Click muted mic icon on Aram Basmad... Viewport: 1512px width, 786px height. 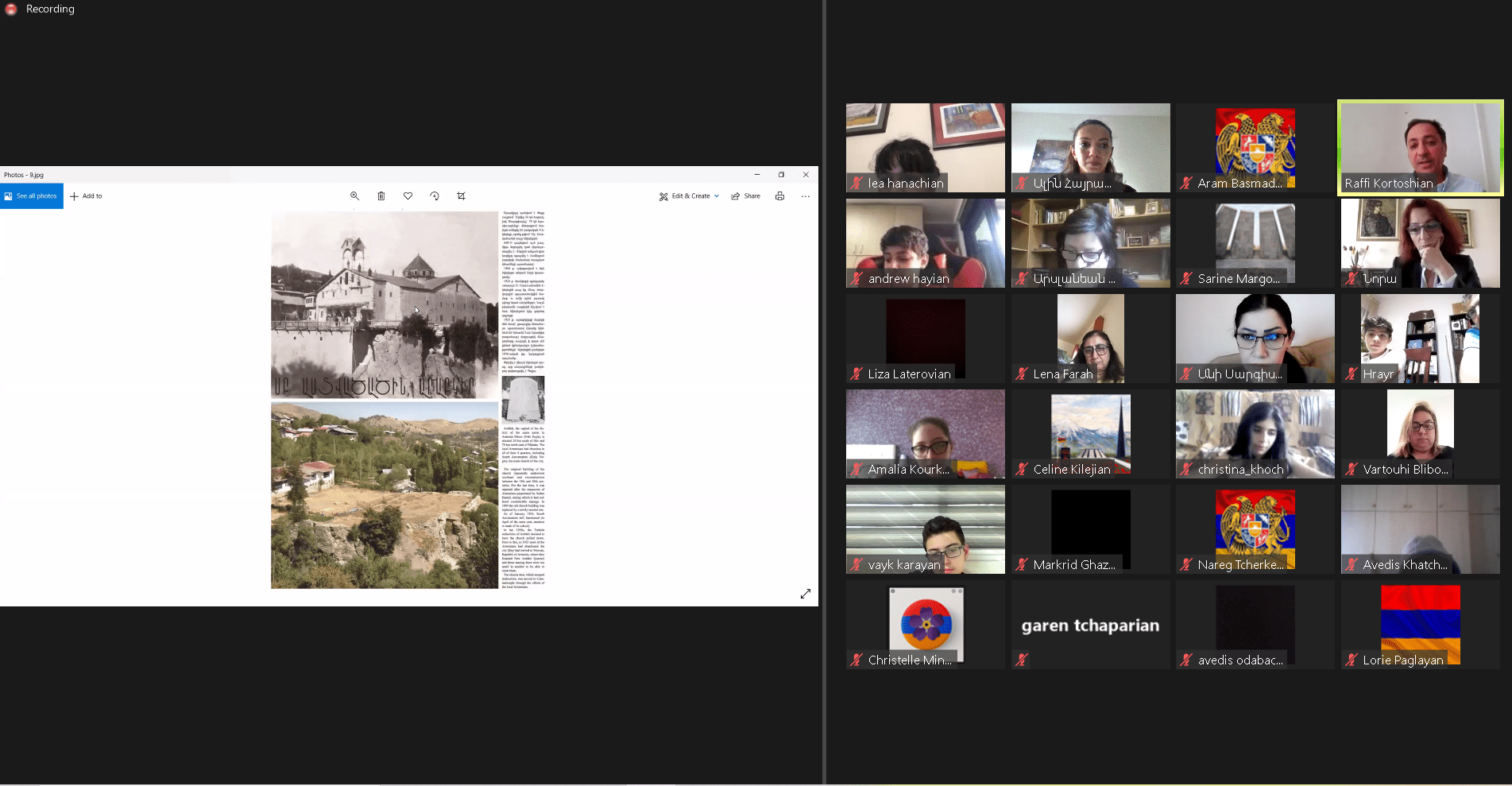pyautogui.click(x=1187, y=183)
